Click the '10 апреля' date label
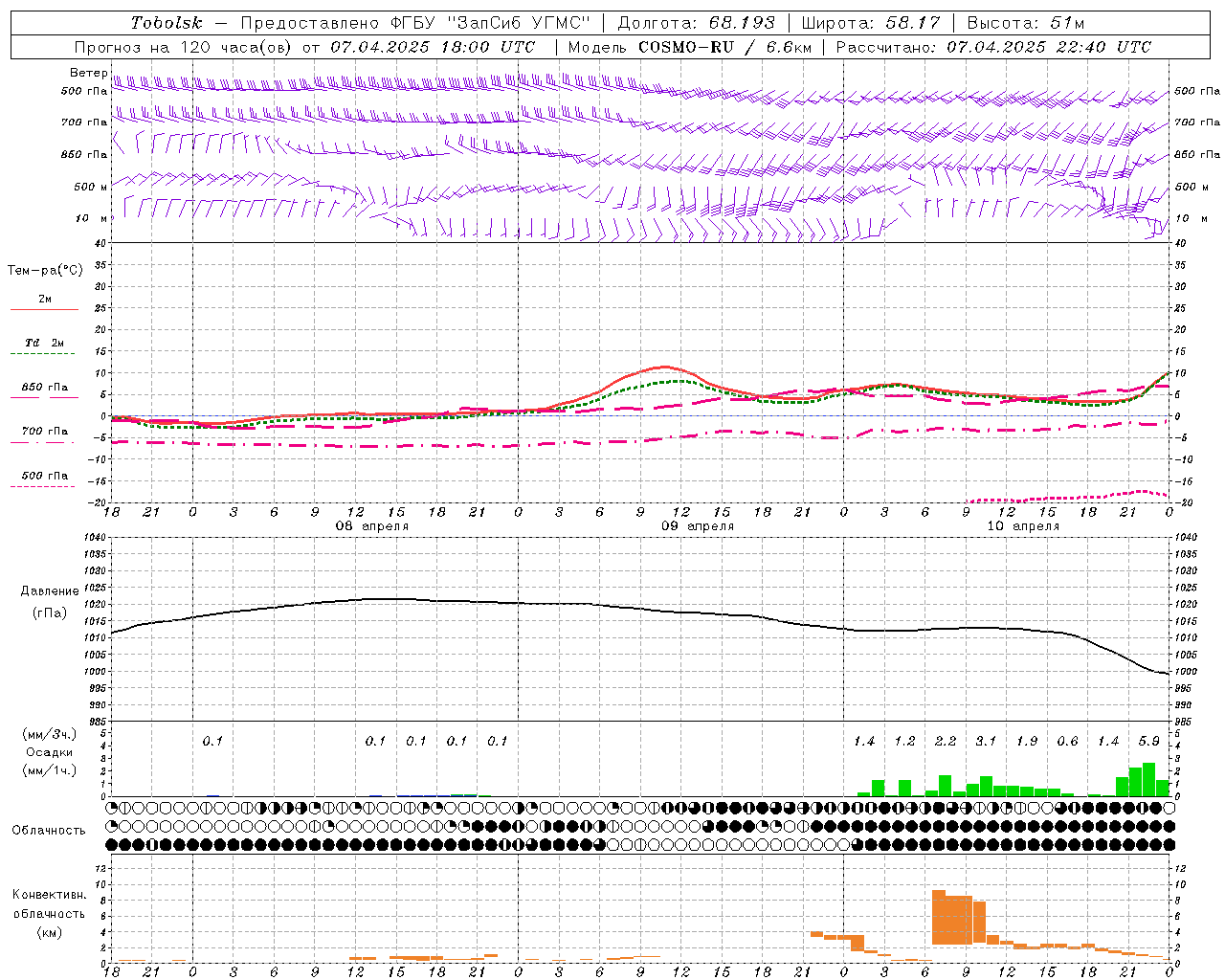The width and height of the screenshot is (1225, 980). 1023,526
